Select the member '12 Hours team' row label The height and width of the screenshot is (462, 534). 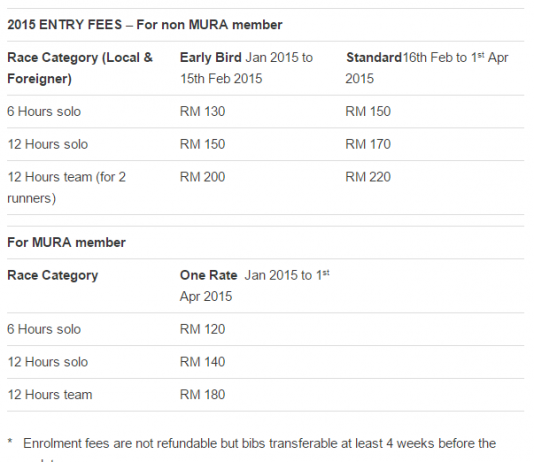pyautogui.click(x=50, y=395)
